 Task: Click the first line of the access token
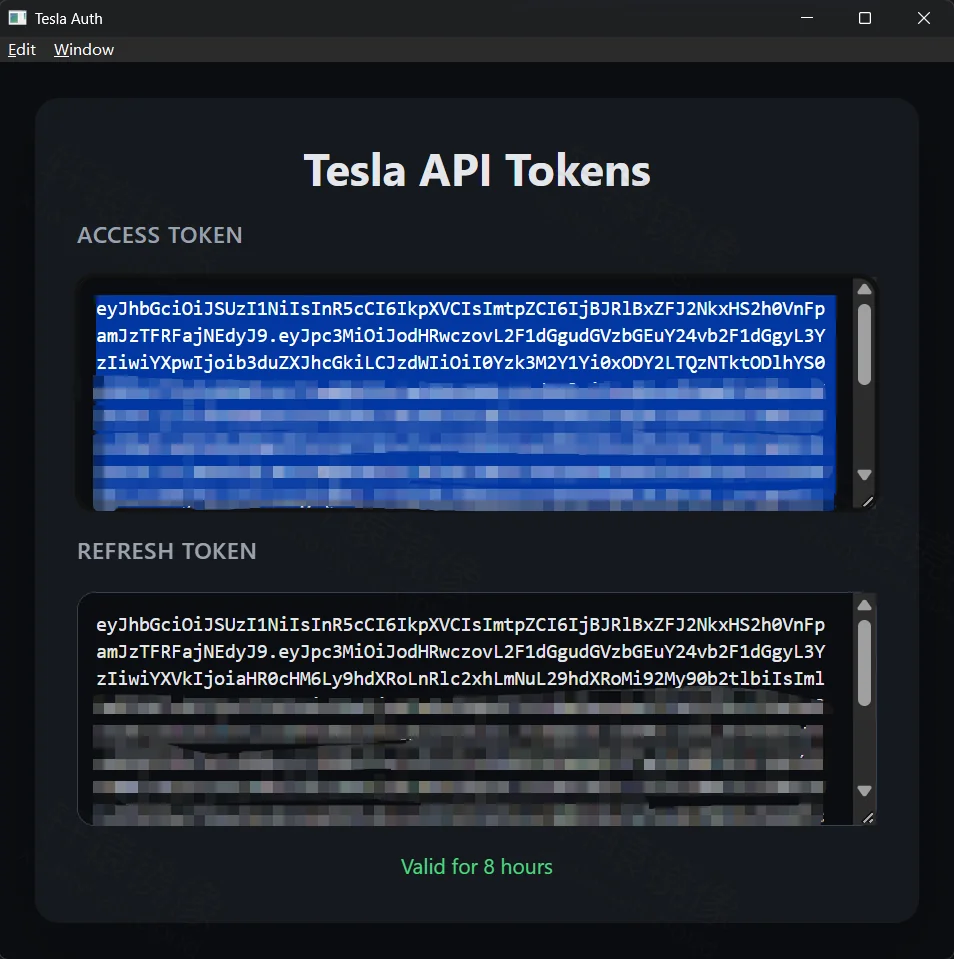pyautogui.click(x=460, y=309)
